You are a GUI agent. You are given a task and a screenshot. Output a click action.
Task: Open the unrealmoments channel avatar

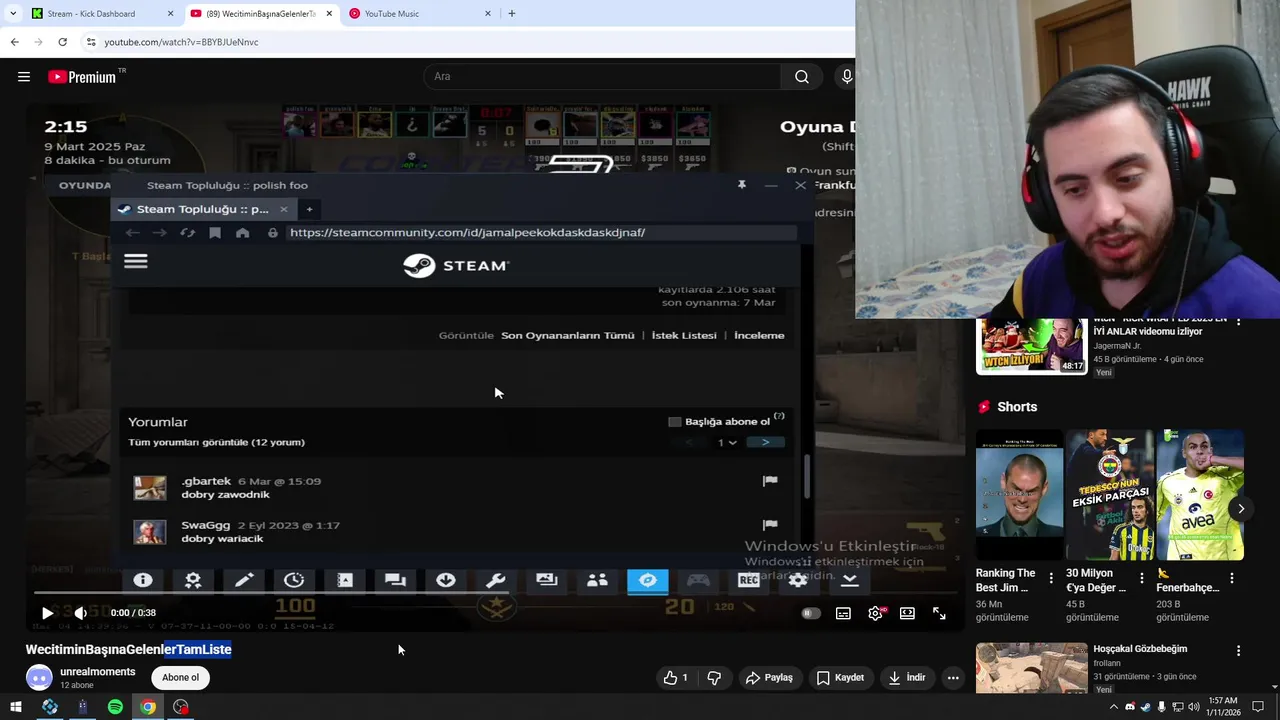point(39,678)
